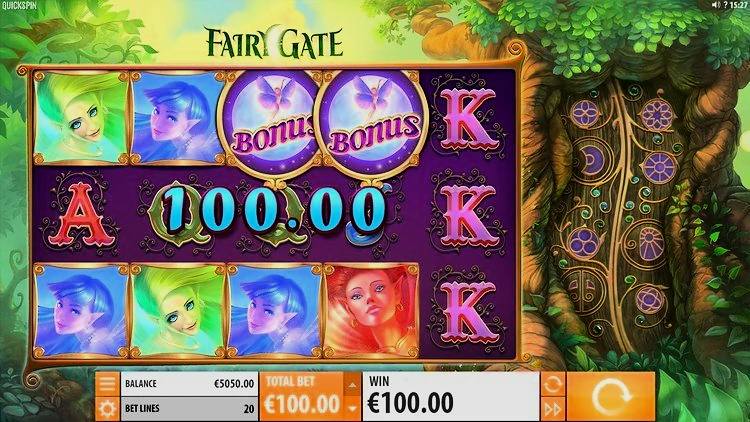Click the red-haired fairy symbol
The width and height of the screenshot is (750, 422).
[x=371, y=311]
